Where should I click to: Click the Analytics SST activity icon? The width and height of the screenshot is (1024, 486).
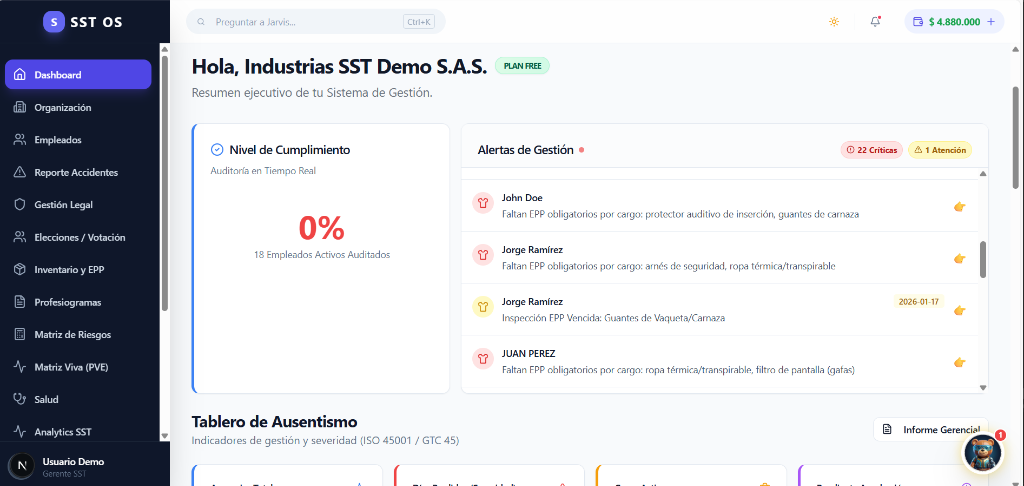tap(20, 432)
